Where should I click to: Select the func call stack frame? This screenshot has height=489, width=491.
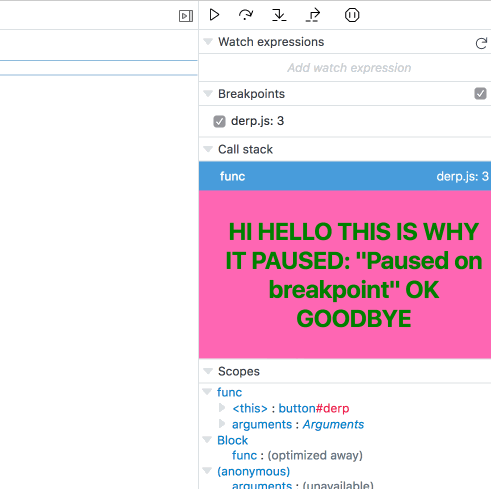coord(345,176)
